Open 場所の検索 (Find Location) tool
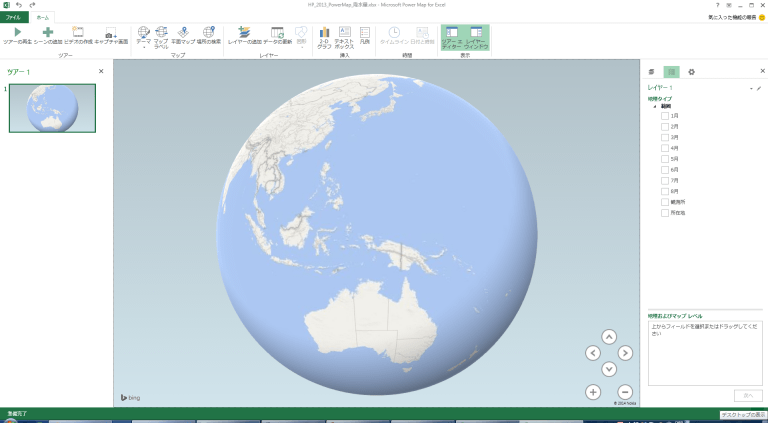The image size is (768, 423). 209,34
